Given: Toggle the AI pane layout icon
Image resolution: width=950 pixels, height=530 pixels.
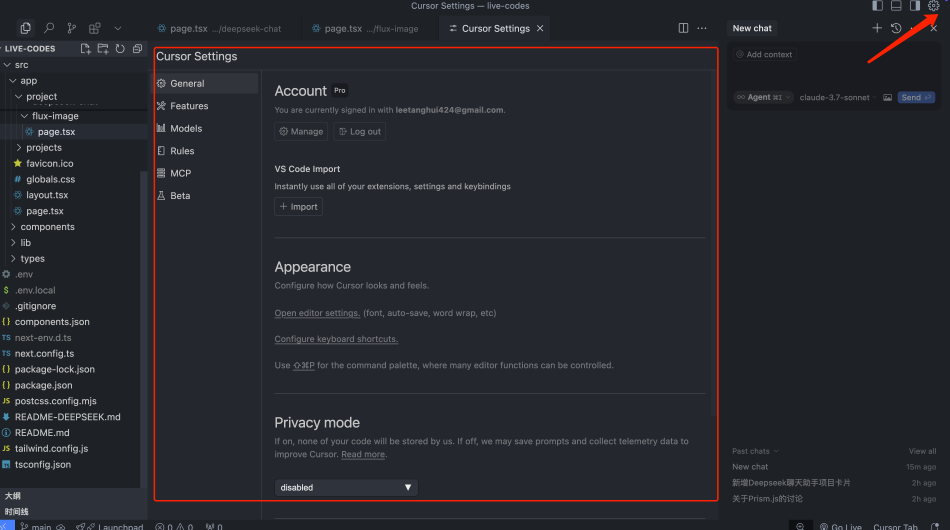Looking at the screenshot, I should click(915, 6).
